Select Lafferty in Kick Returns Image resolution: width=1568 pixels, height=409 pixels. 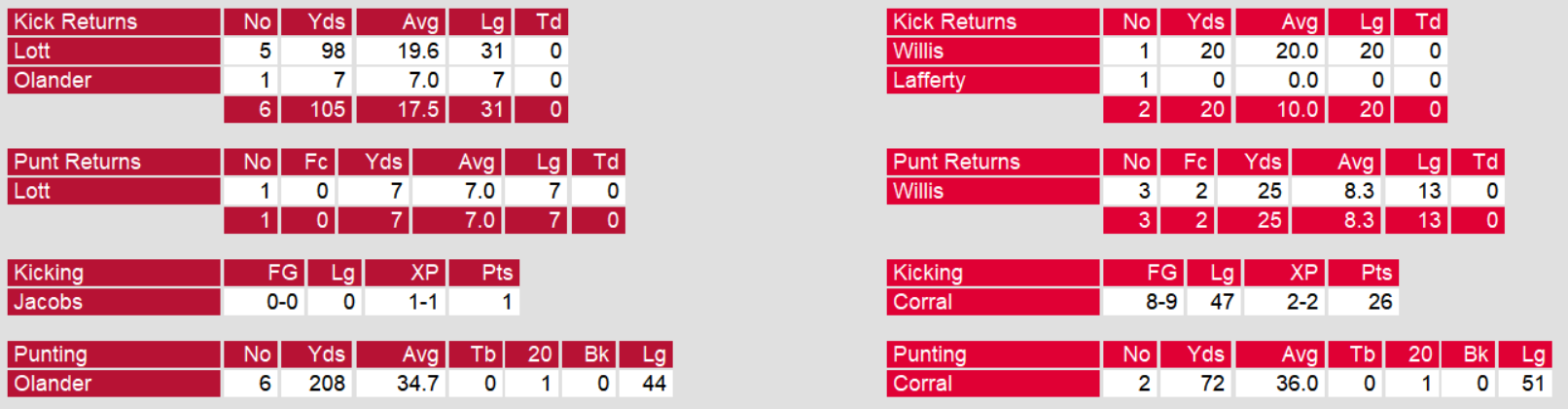[x=929, y=80]
